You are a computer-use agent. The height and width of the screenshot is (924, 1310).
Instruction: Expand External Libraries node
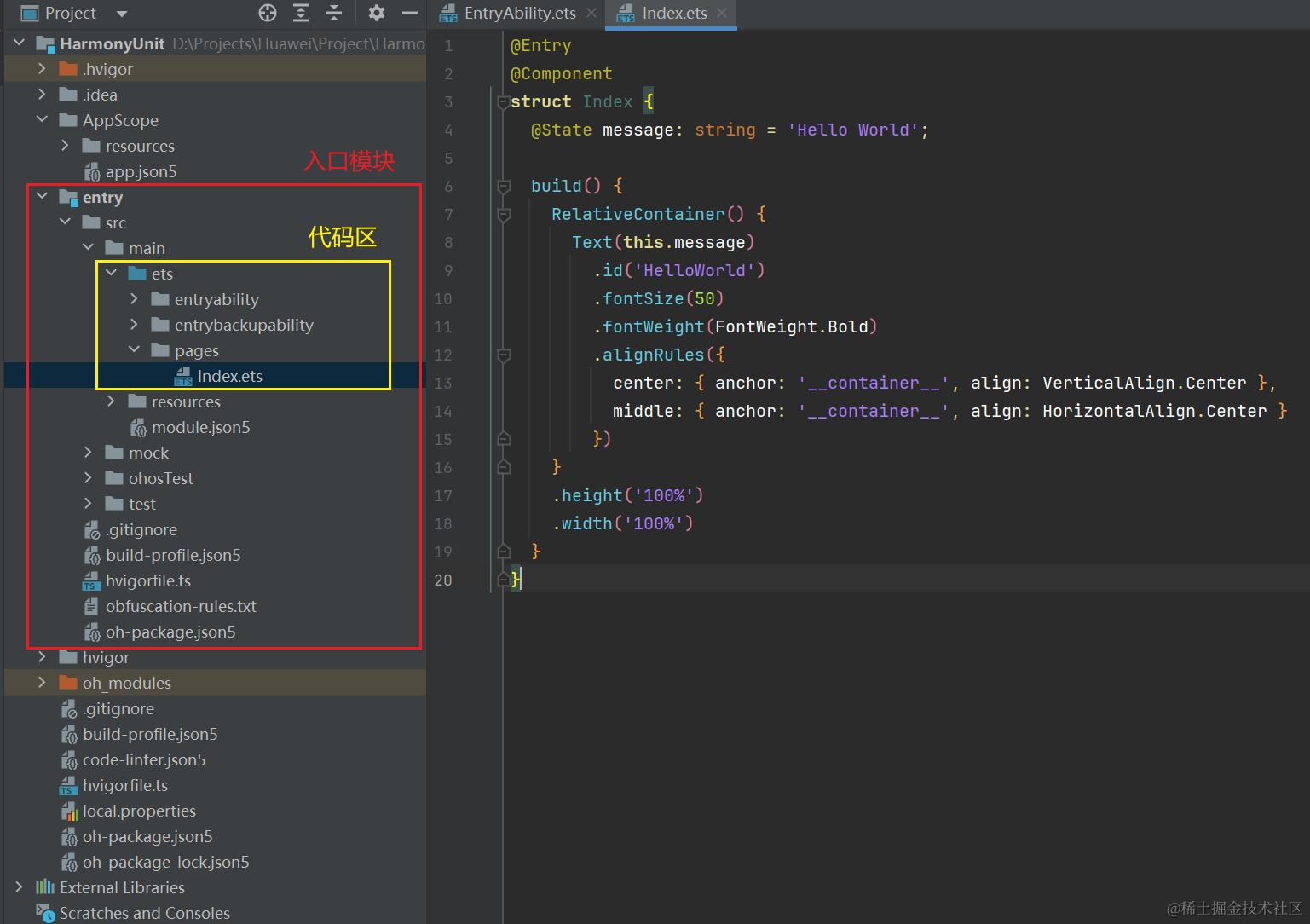click(x=19, y=886)
